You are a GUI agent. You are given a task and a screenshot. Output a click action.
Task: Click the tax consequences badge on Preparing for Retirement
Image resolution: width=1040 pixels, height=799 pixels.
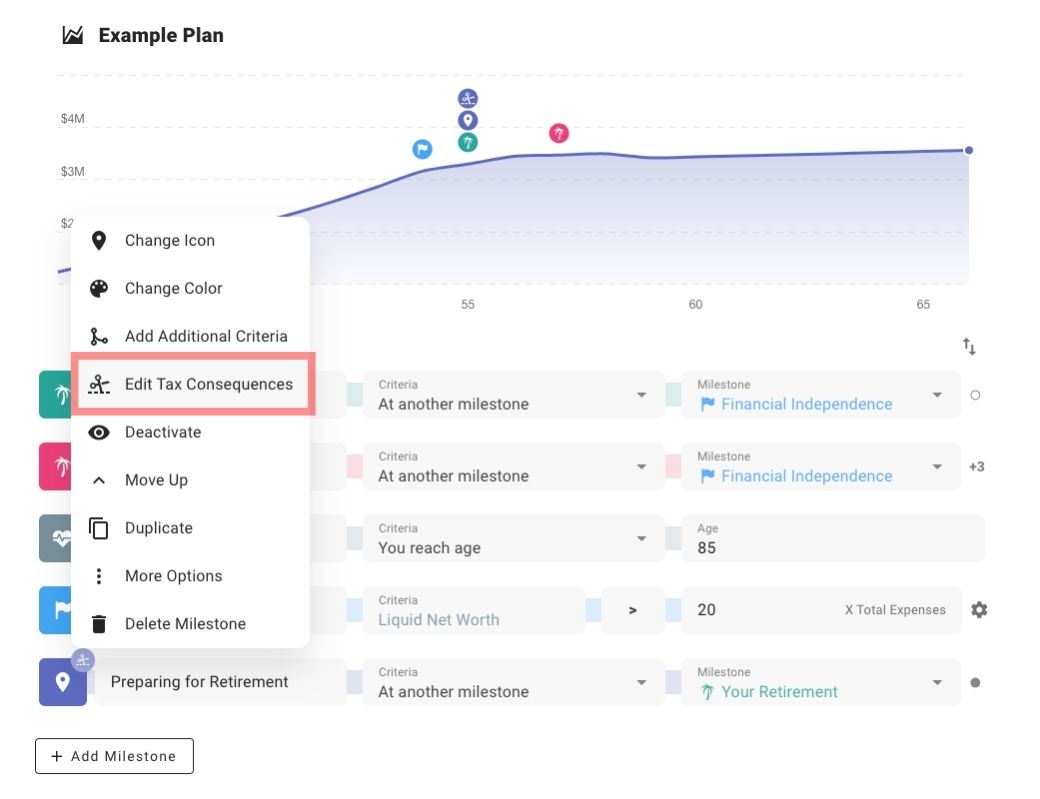pyautogui.click(x=83, y=660)
